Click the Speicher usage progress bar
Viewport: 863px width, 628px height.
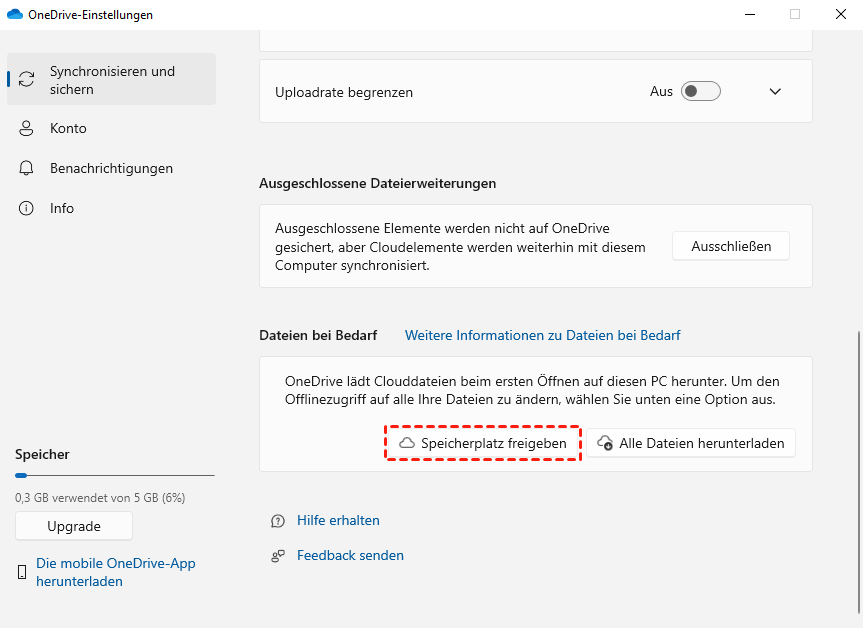click(x=114, y=476)
